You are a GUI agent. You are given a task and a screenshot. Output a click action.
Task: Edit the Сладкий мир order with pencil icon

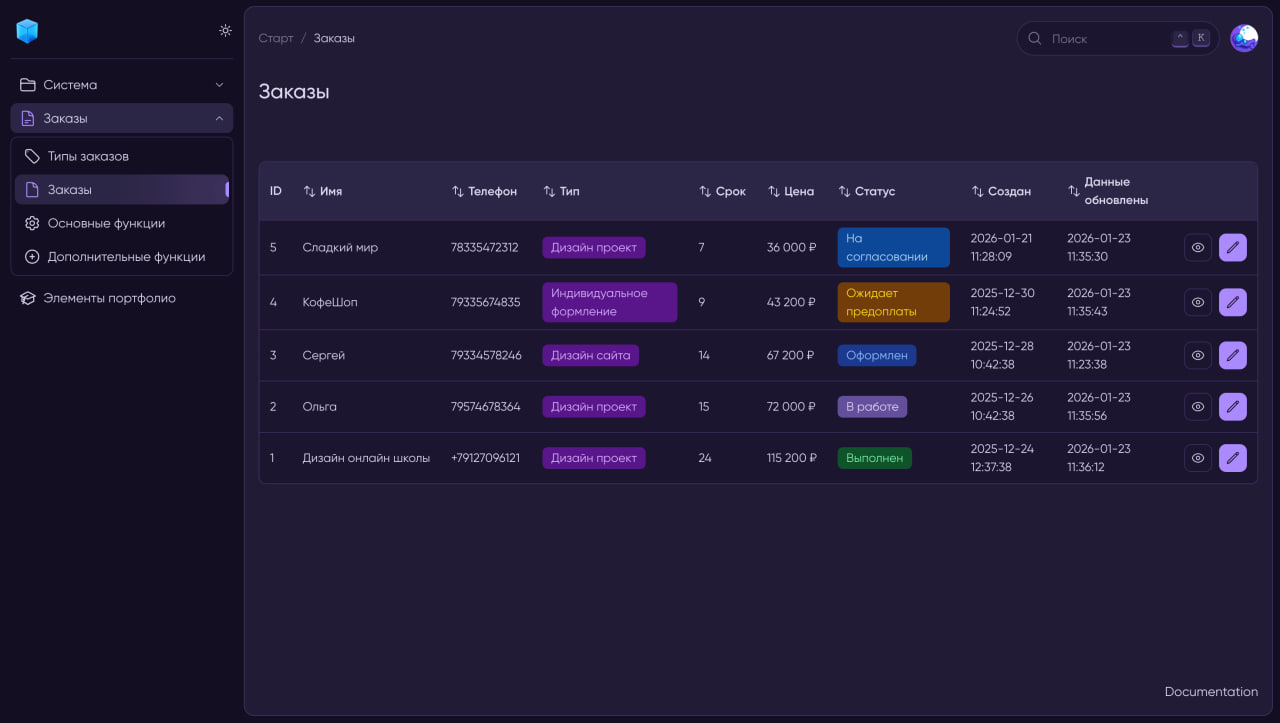1232,247
